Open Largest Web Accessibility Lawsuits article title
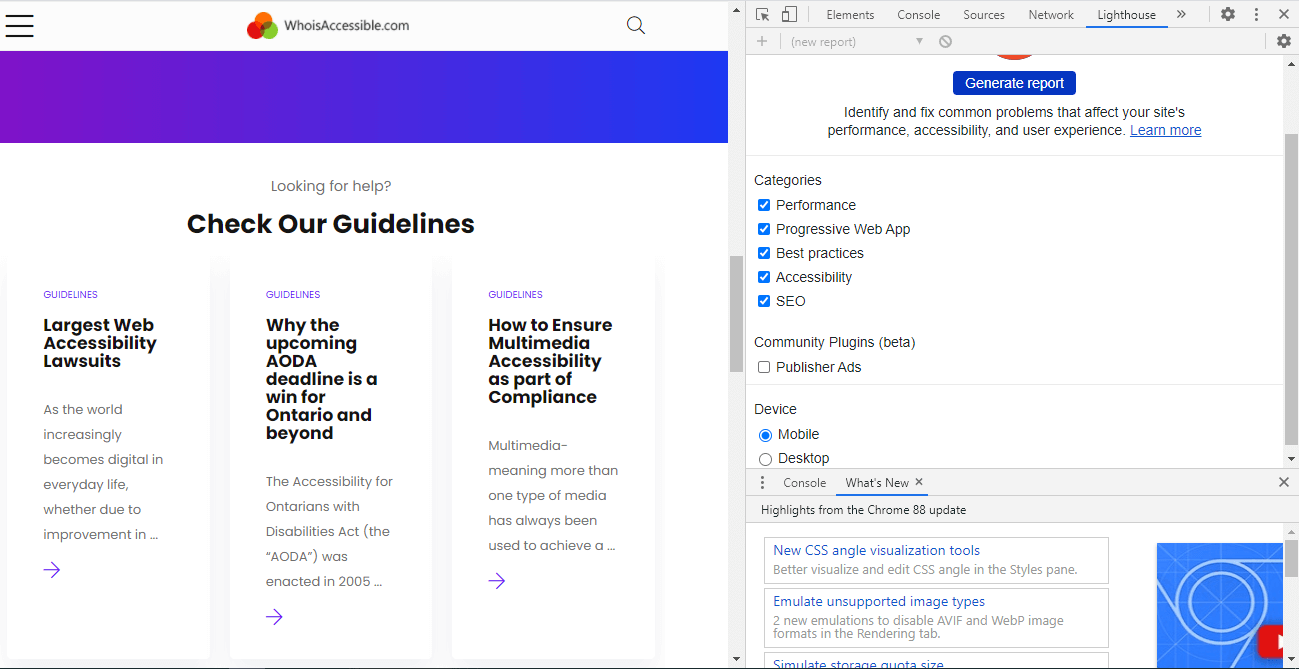1299x669 pixels. (x=100, y=343)
